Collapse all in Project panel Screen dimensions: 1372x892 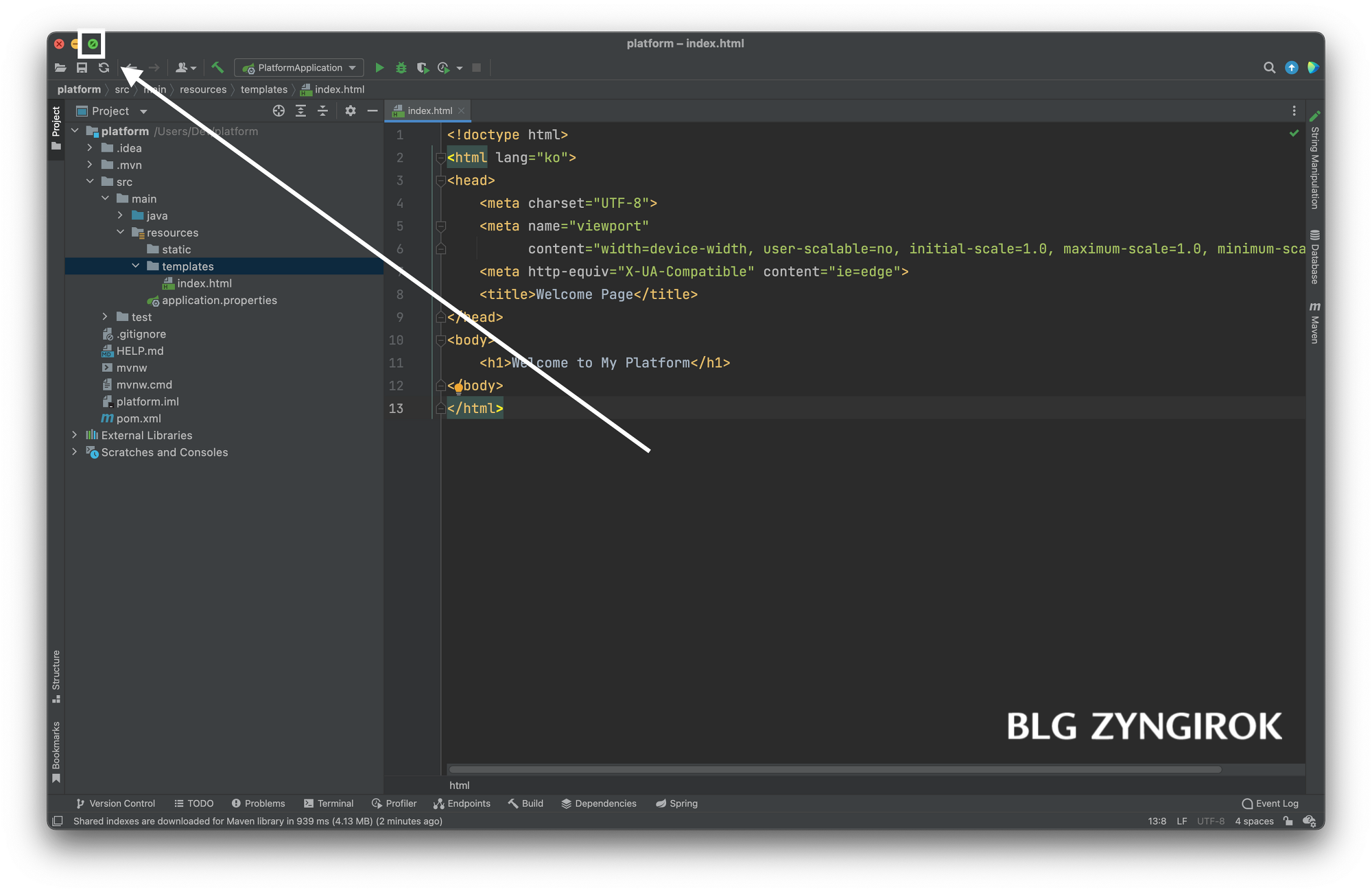322,110
